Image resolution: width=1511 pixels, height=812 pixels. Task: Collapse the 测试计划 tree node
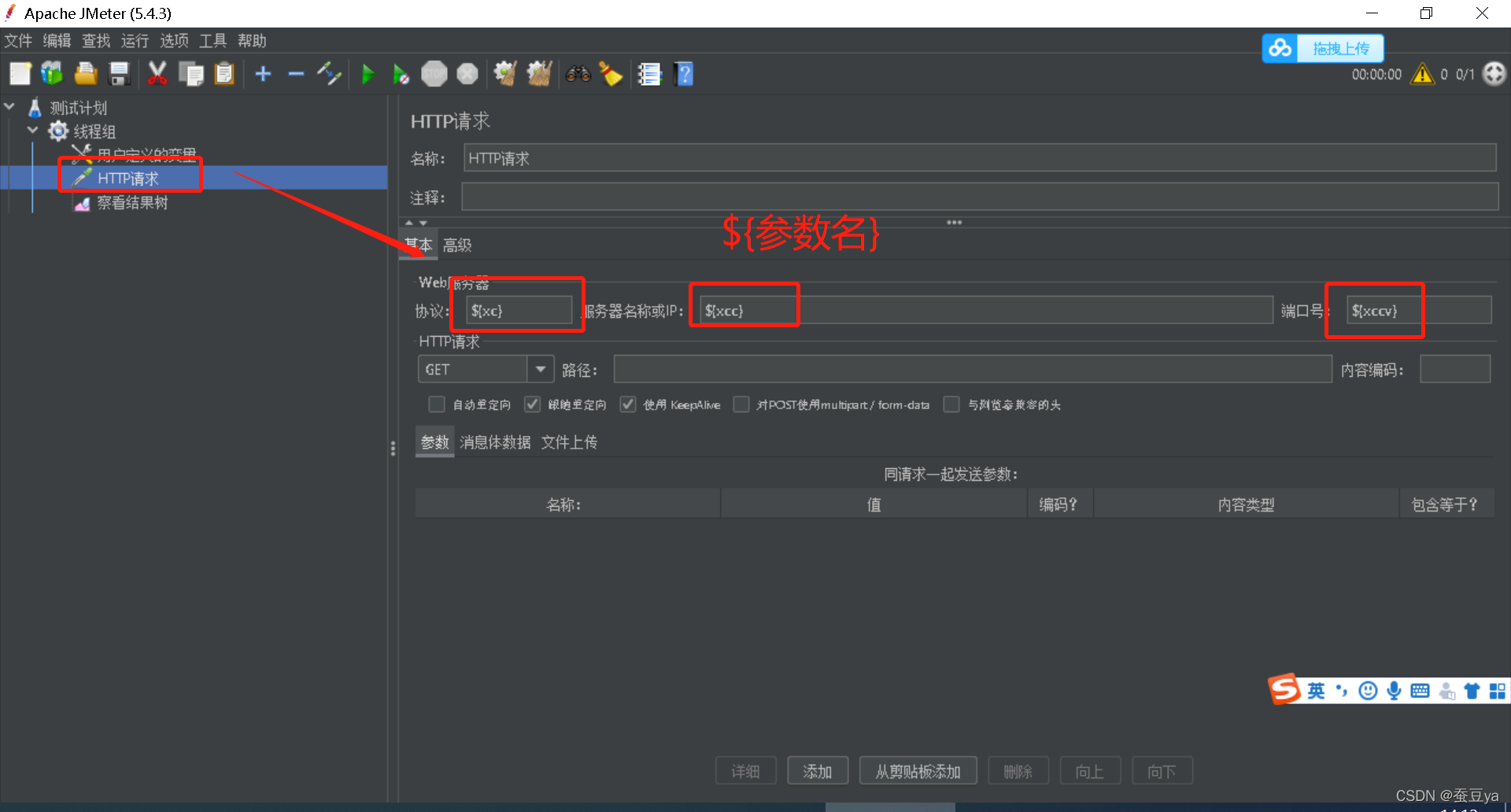(x=10, y=106)
